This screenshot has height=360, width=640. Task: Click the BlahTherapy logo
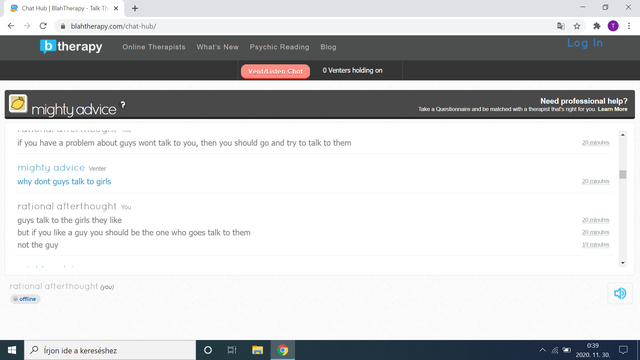(71, 47)
